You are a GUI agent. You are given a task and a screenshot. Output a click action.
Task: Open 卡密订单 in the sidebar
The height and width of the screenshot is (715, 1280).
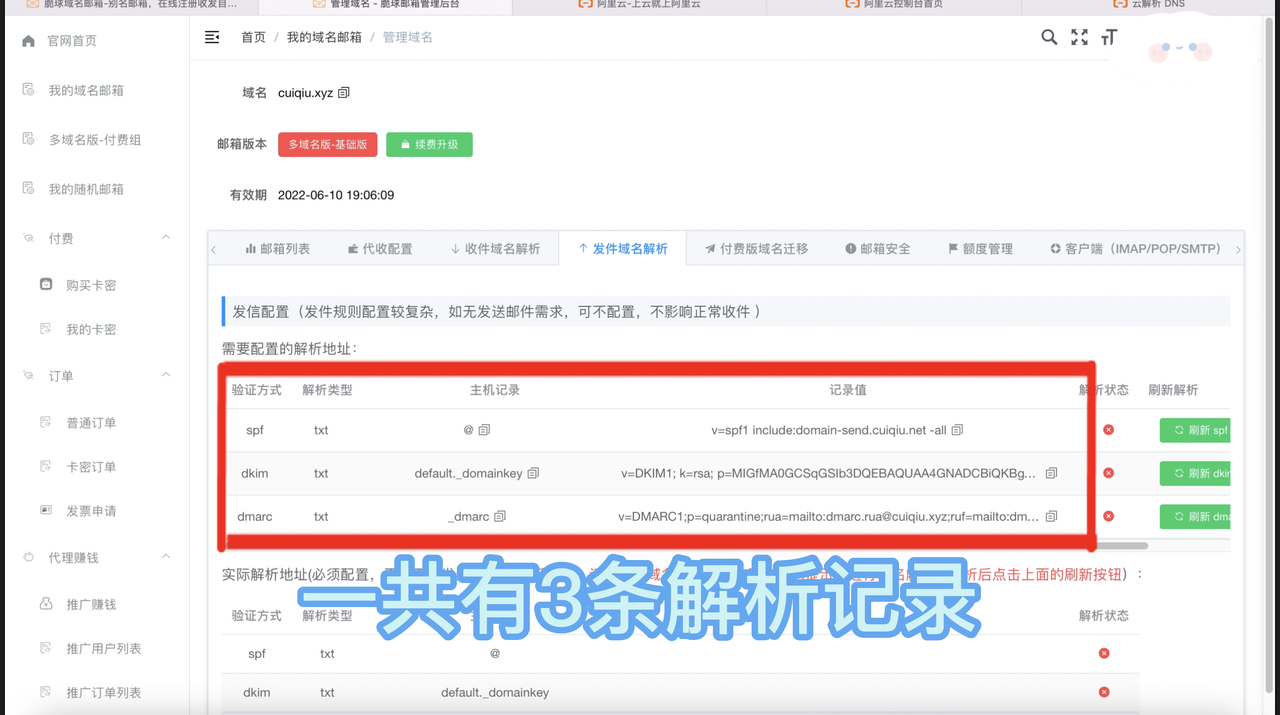(x=91, y=467)
